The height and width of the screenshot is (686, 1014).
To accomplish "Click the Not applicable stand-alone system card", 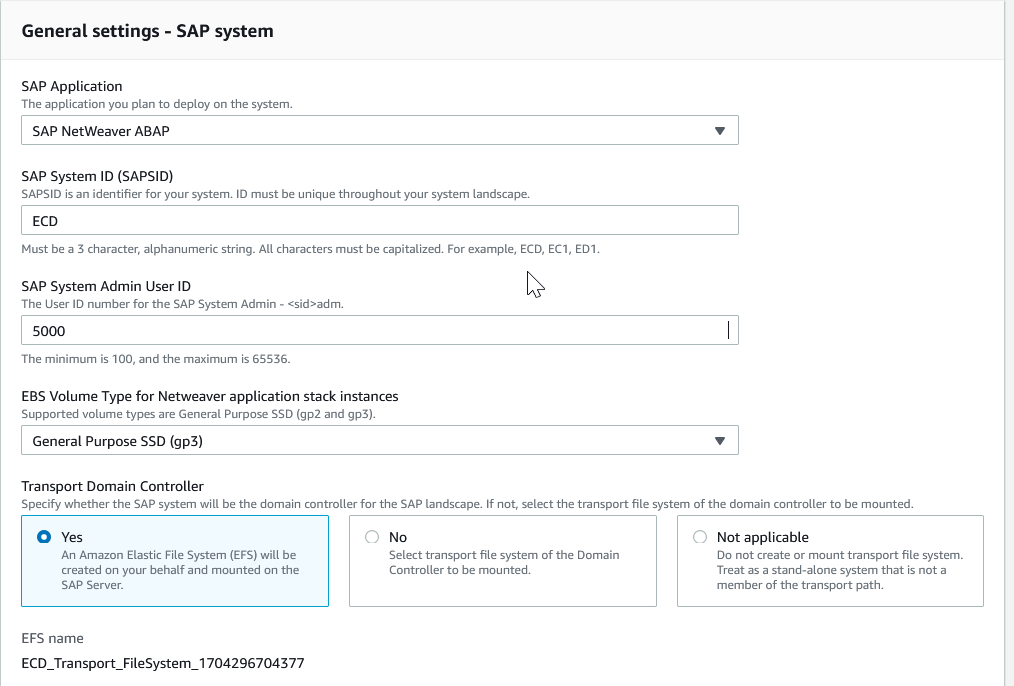I will 830,561.
